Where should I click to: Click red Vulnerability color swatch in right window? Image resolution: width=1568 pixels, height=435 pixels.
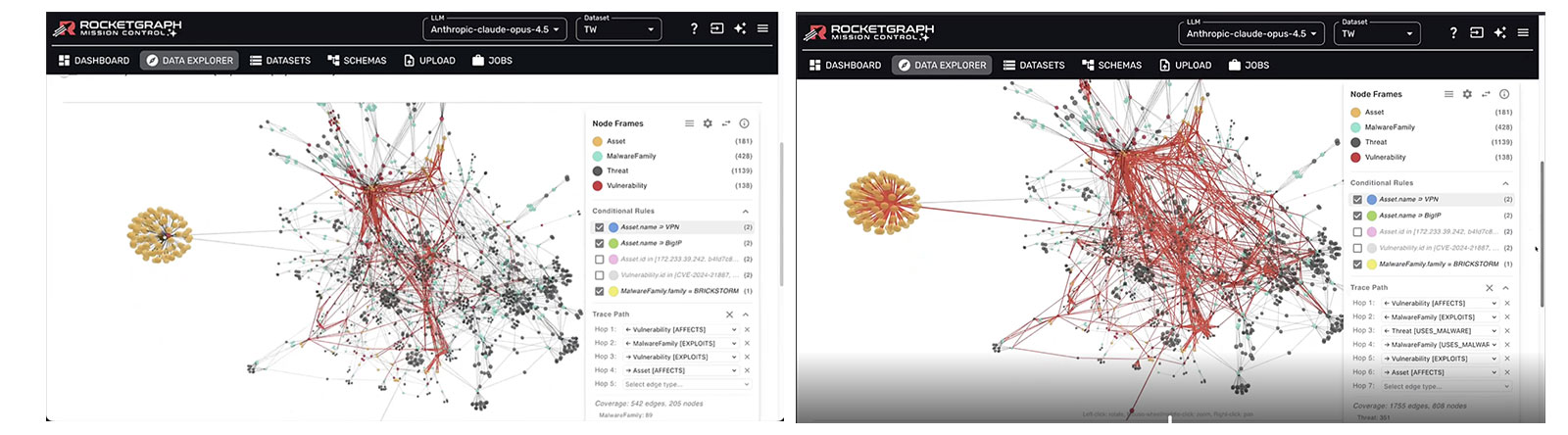[1355, 157]
